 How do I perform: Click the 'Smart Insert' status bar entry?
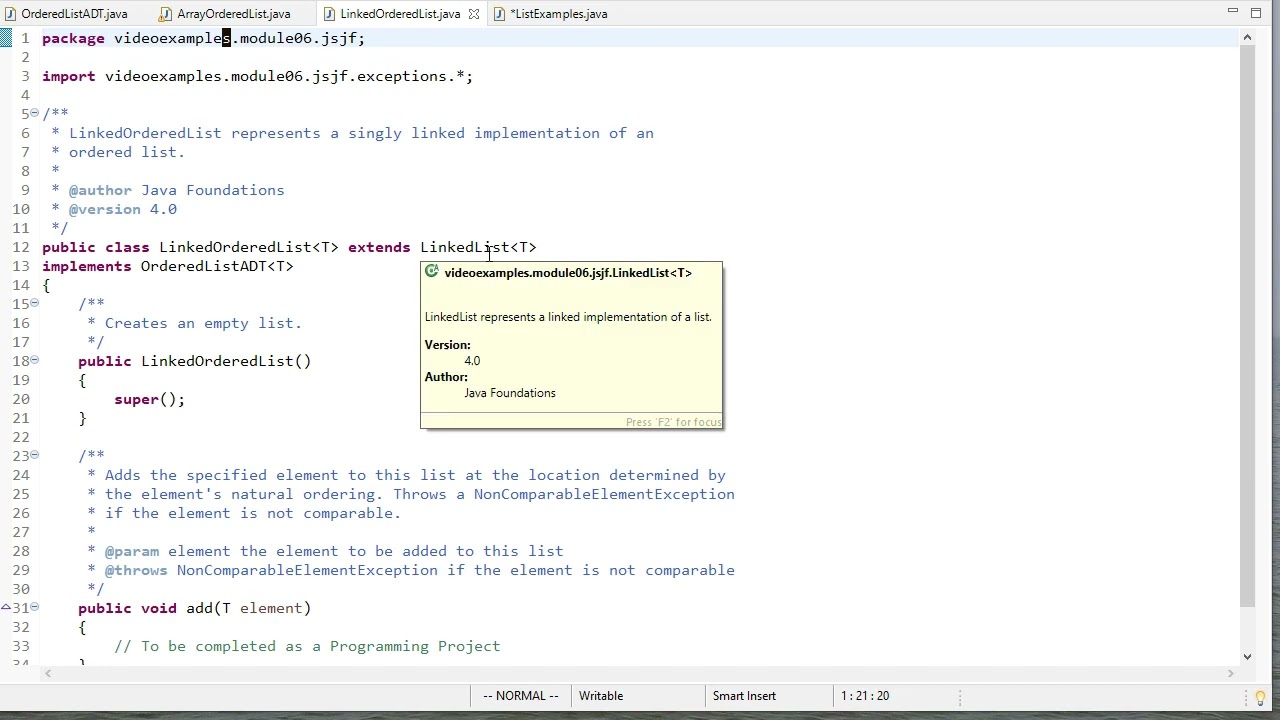pos(744,696)
